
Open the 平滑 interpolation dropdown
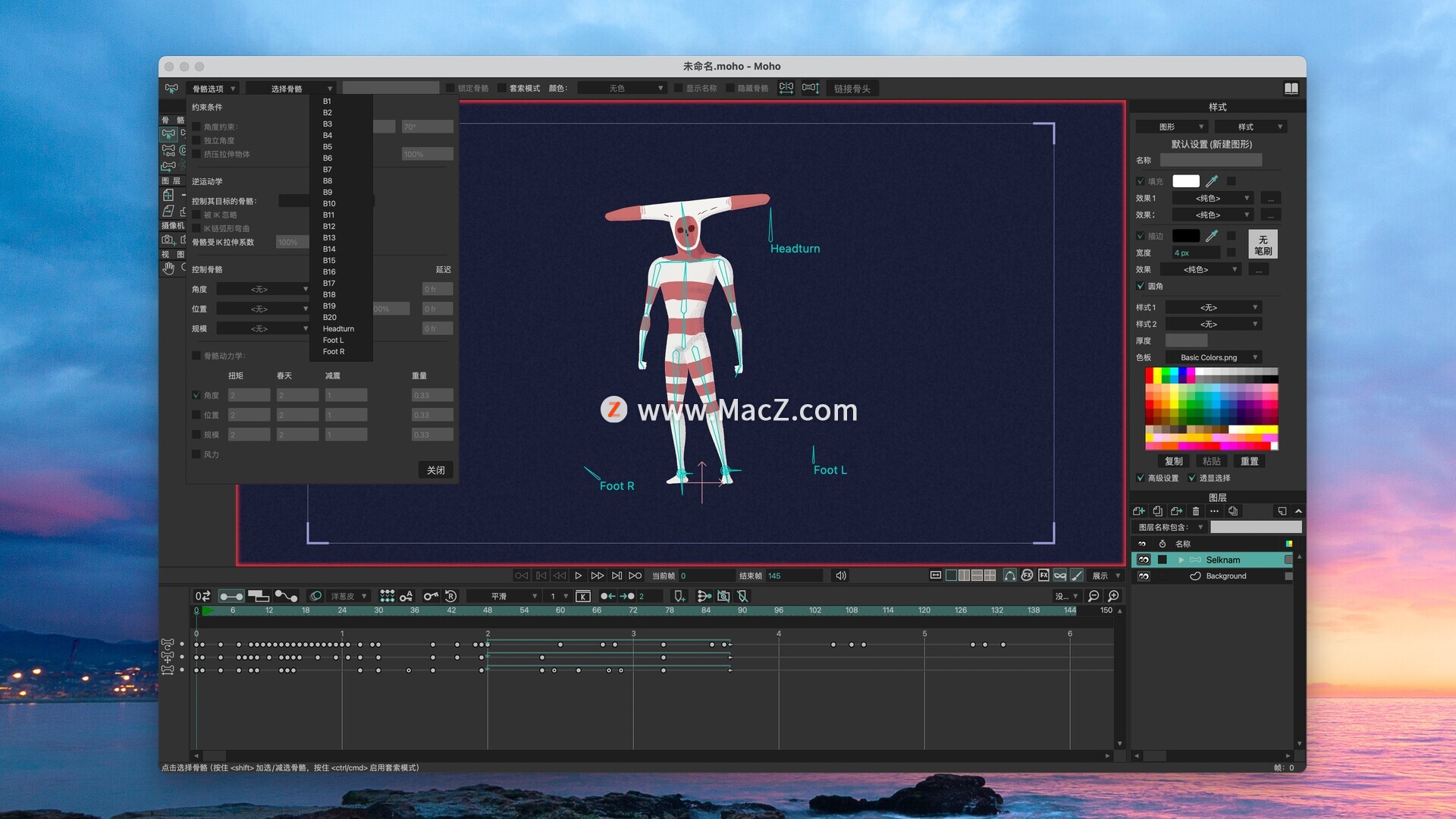point(503,596)
